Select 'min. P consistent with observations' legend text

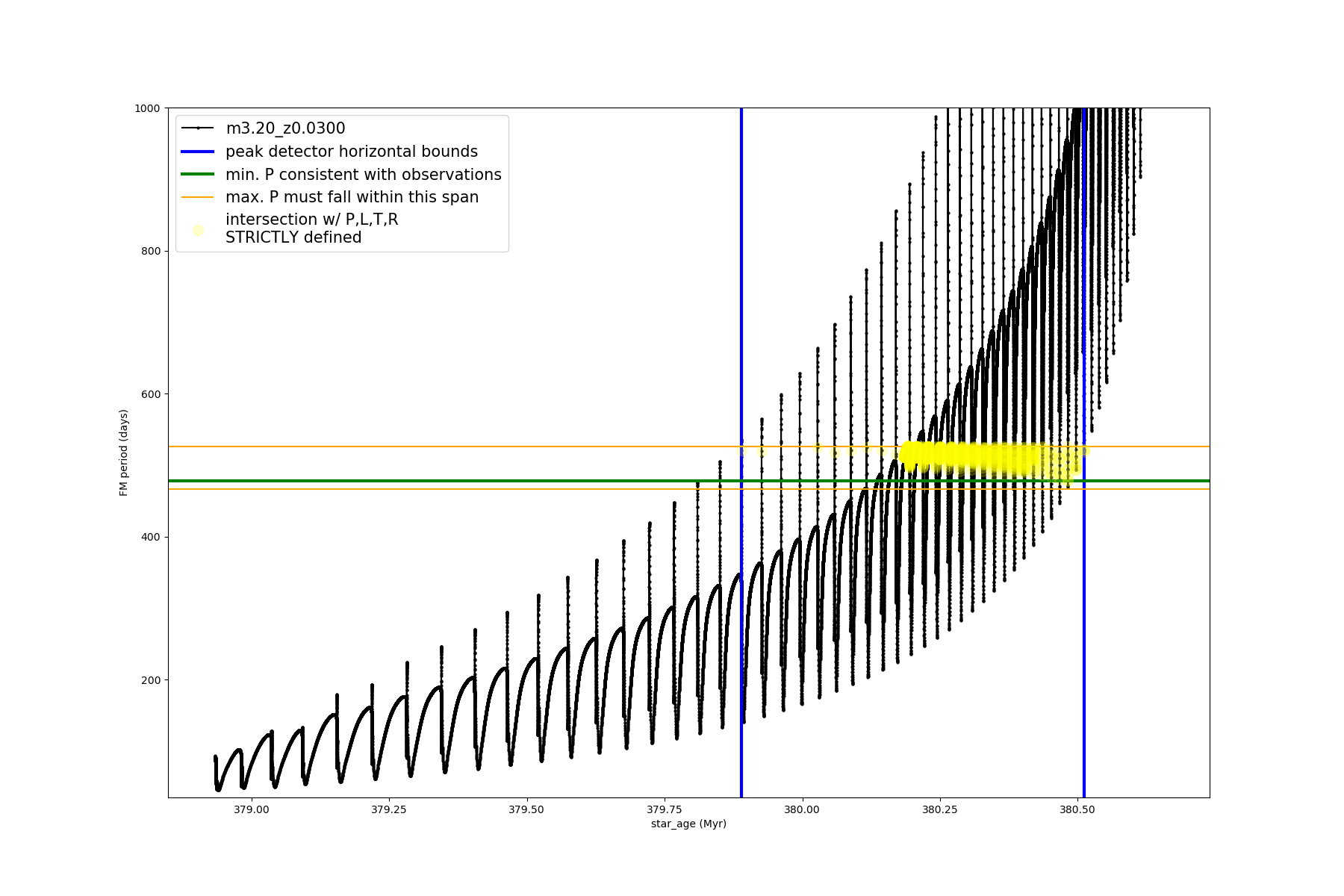coord(363,175)
